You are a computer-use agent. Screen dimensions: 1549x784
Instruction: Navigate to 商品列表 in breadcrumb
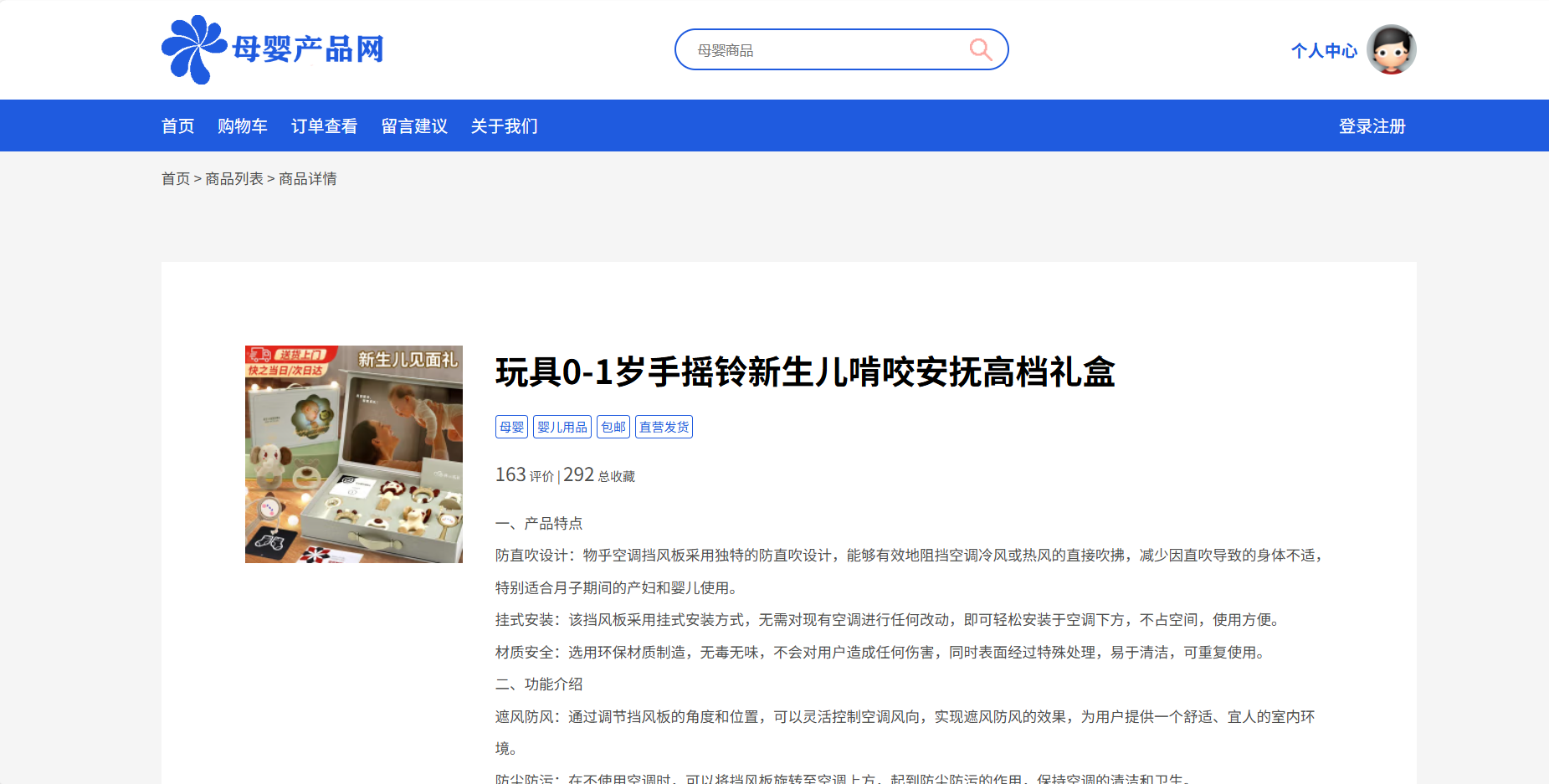[233, 179]
